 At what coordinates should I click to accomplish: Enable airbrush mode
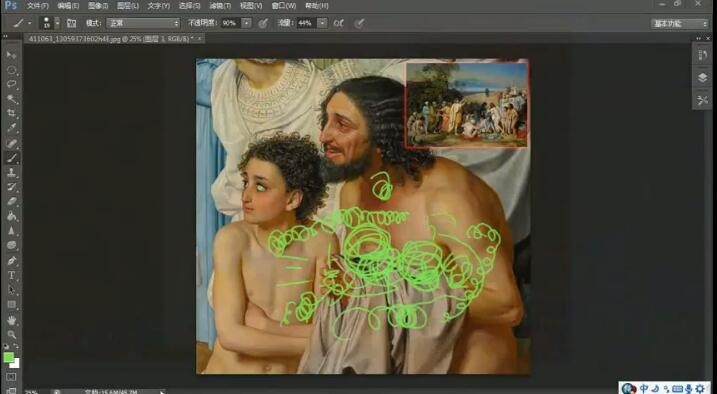tap(338, 23)
